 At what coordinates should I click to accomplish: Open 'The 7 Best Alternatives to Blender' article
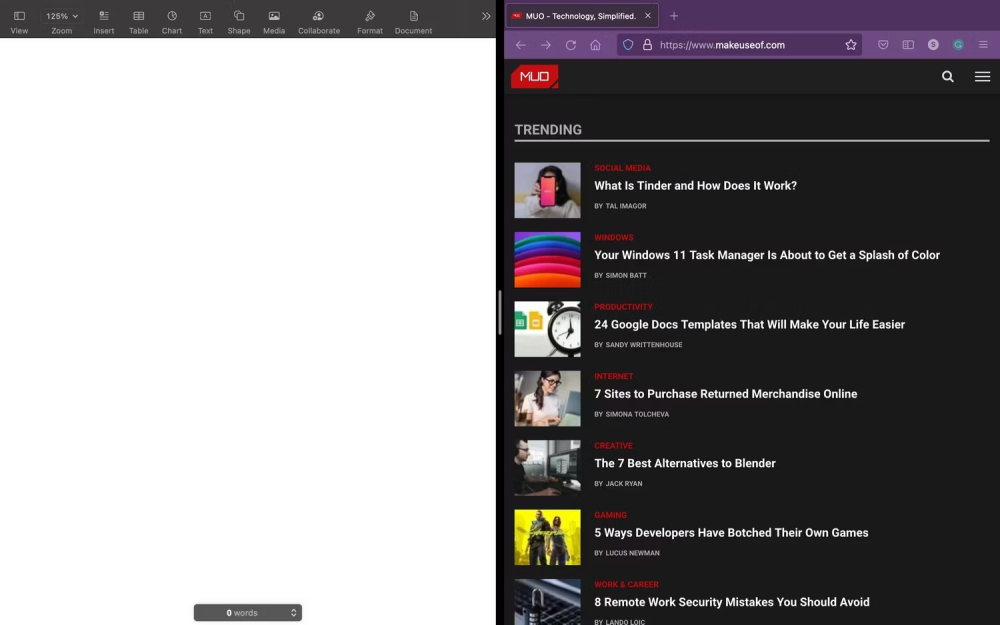click(685, 464)
